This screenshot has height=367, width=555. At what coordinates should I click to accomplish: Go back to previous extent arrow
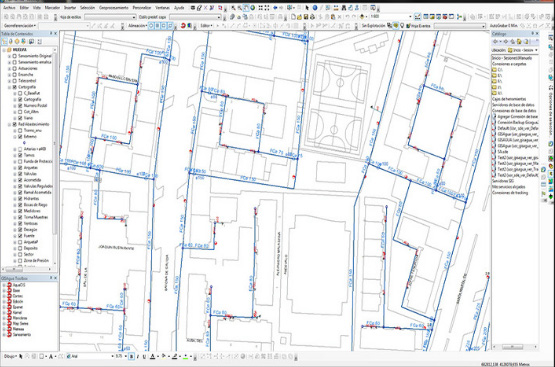click(275, 7)
